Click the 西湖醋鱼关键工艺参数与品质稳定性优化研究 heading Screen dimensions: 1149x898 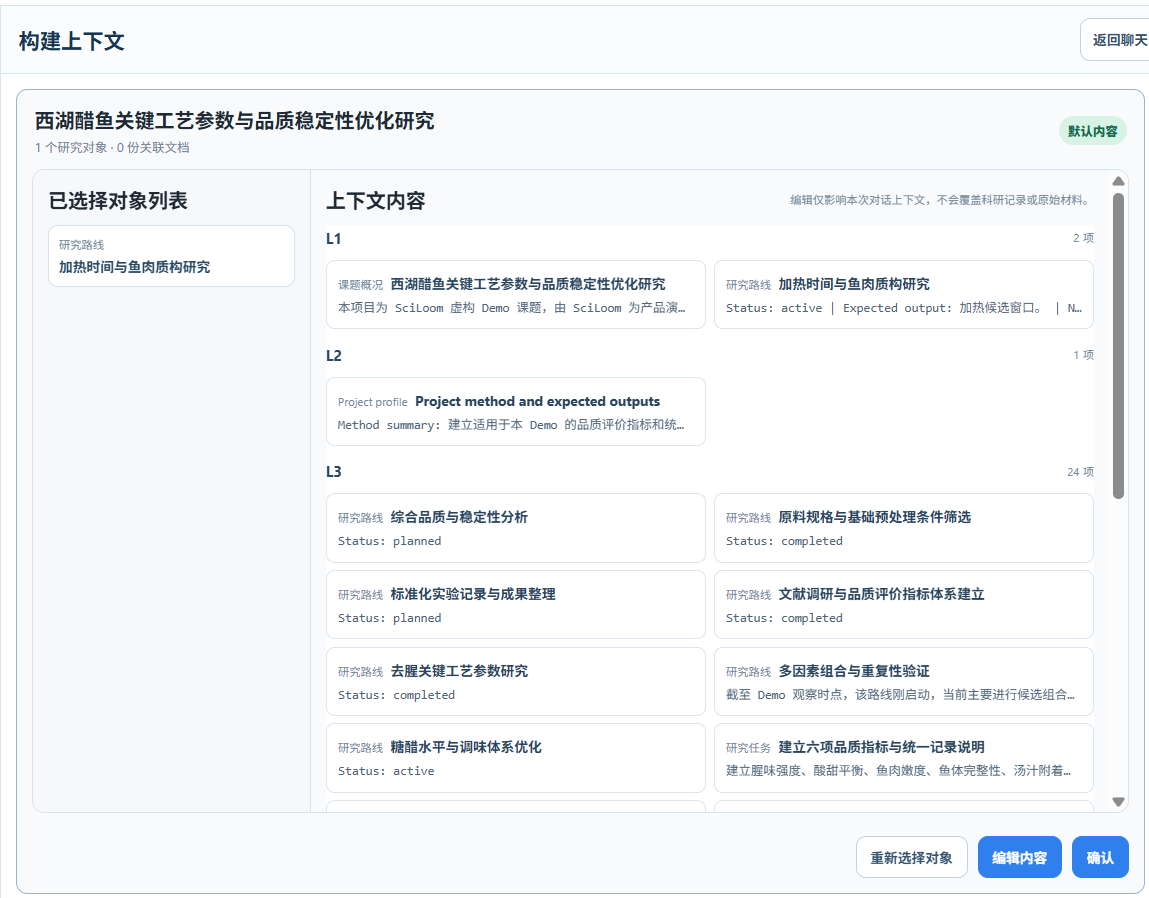point(234,120)
